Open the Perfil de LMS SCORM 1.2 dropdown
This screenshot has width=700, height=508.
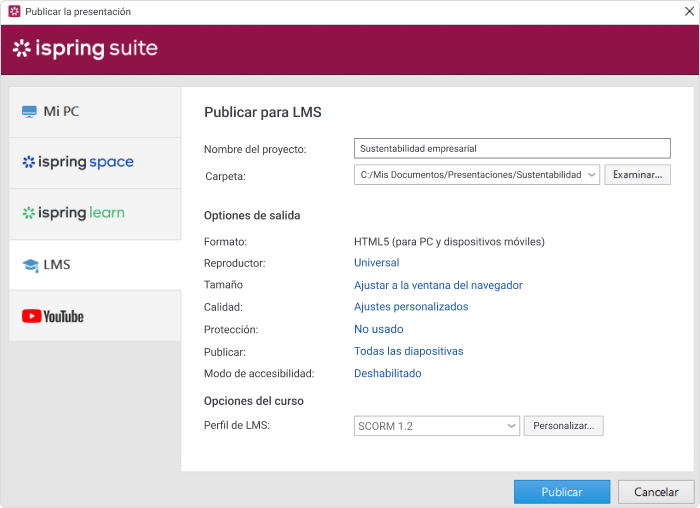pyautogui.click(x=437, y=426)
